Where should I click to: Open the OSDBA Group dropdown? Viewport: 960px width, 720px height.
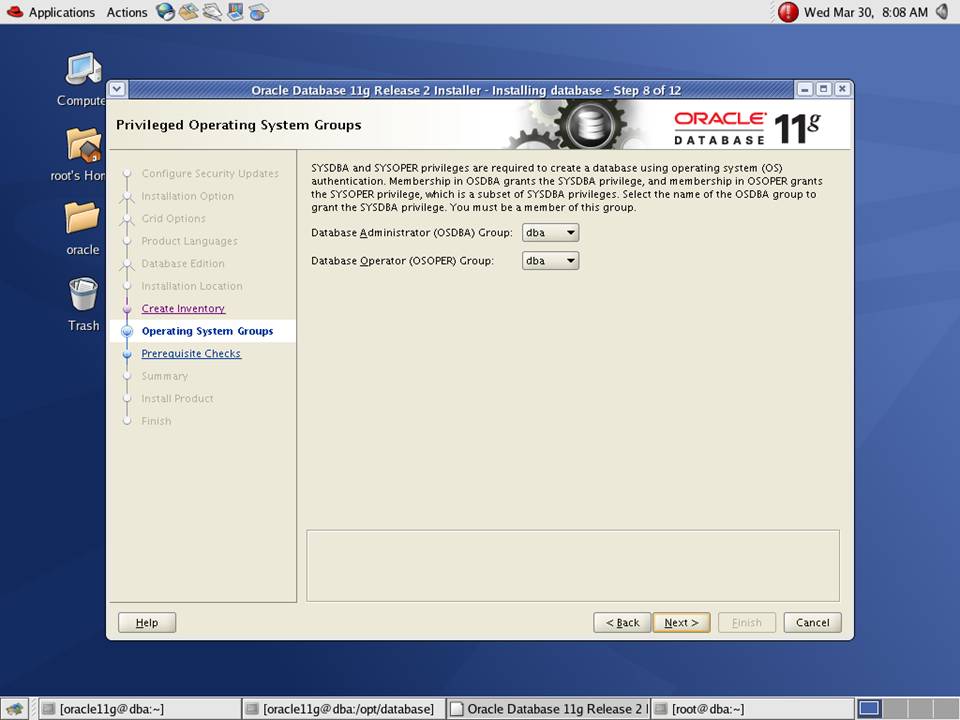click(x=550, y=233)
